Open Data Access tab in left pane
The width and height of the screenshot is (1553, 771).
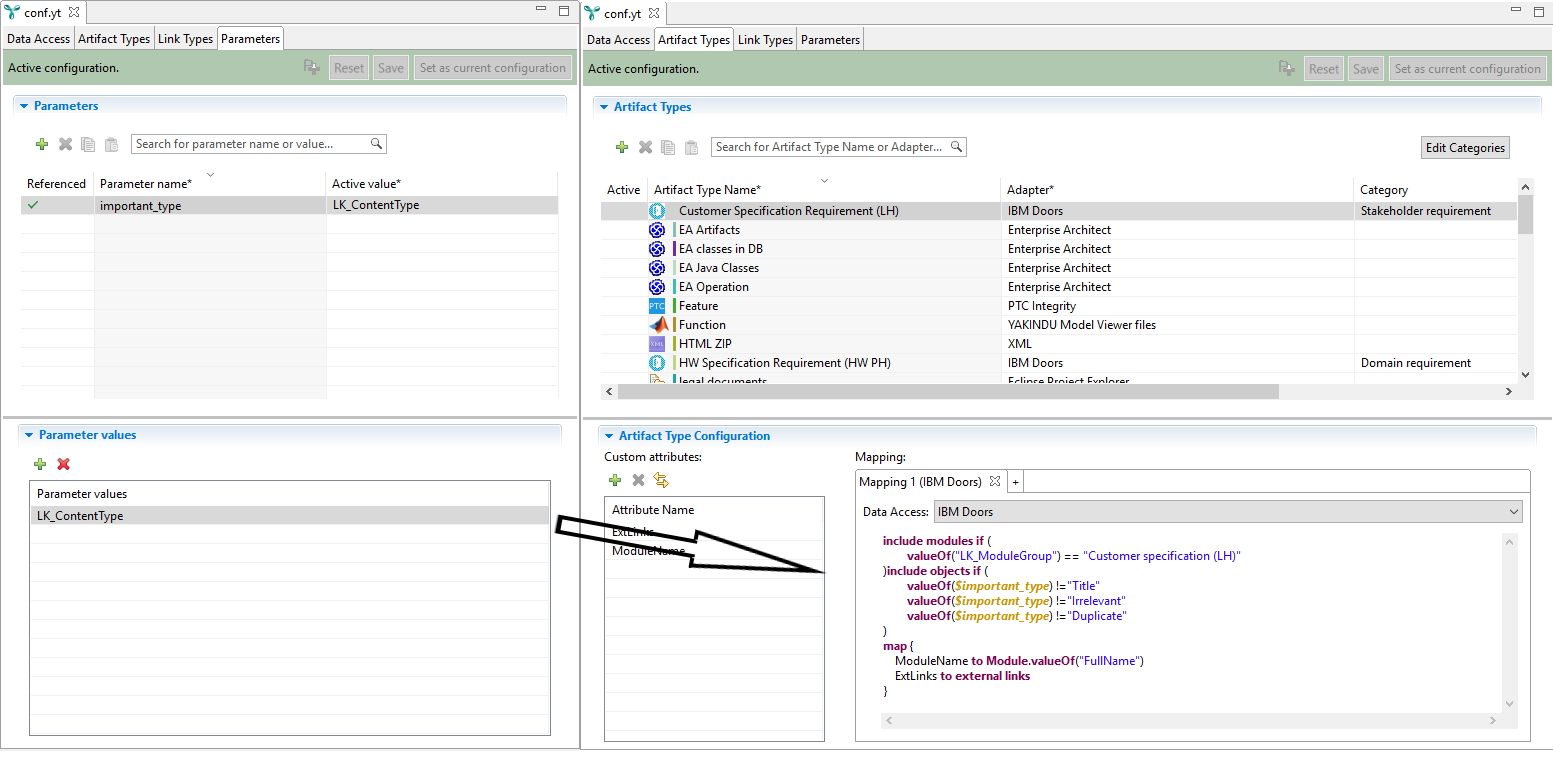point(38,39)
